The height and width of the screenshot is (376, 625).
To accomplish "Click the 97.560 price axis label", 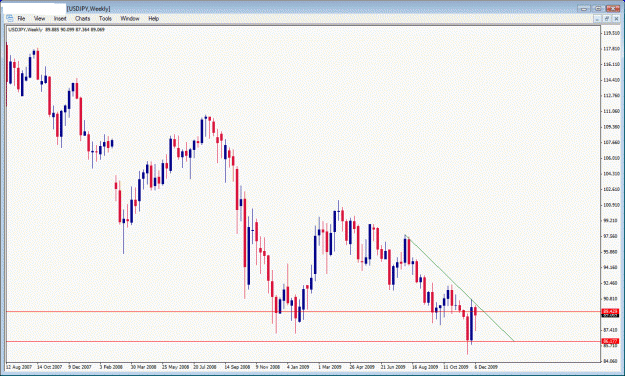I will (x=611, y=236).
